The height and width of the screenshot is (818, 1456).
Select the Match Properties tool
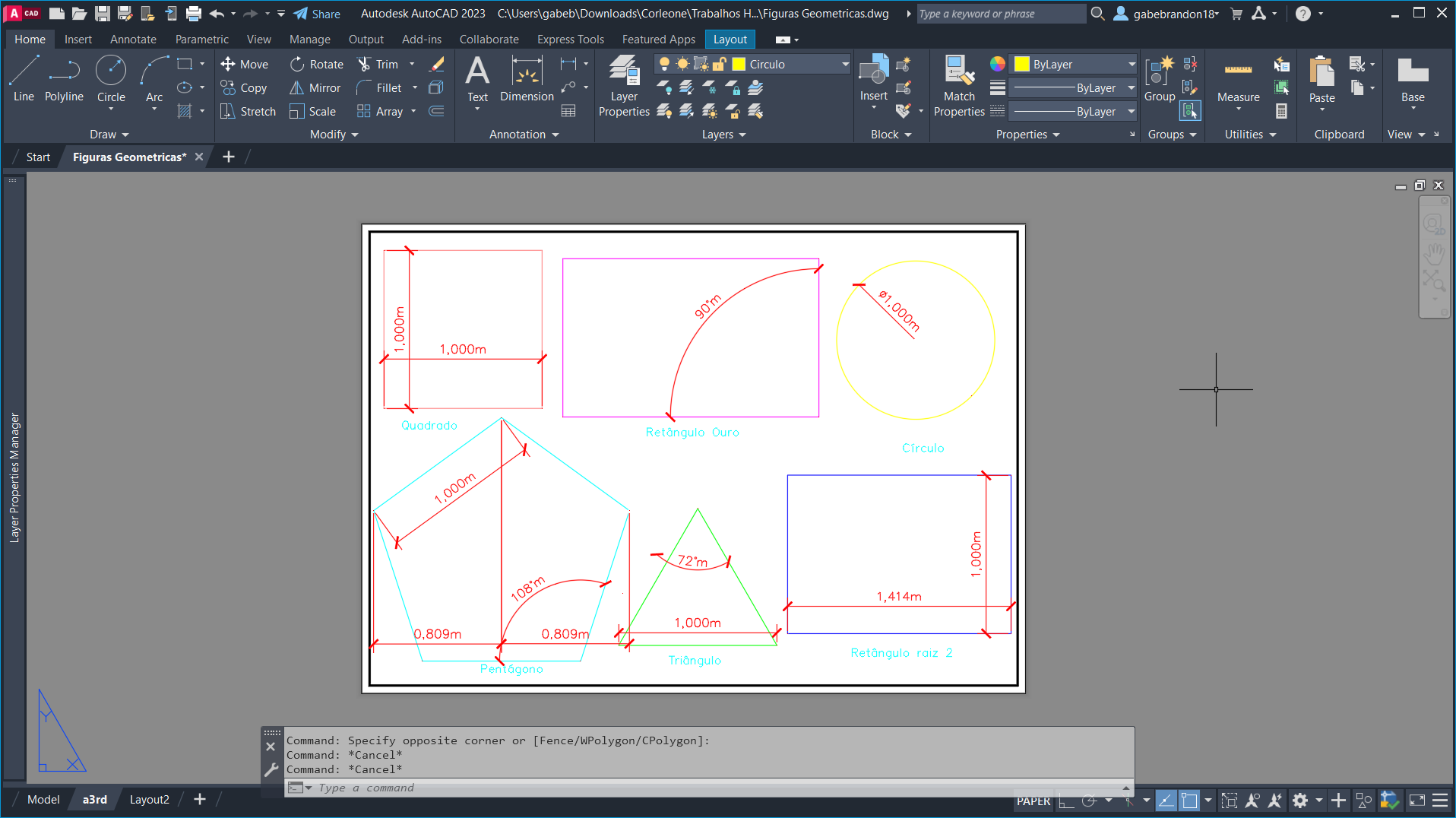tap(959, 84)
